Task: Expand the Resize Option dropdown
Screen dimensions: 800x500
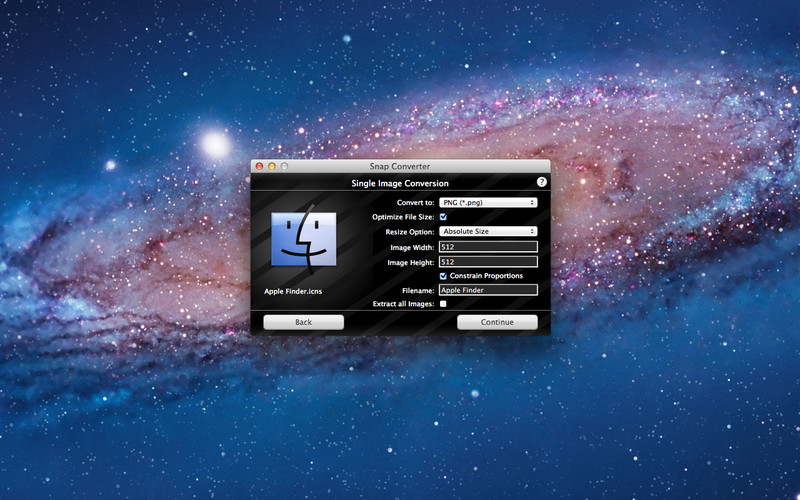Action: [x=488, y=231]
